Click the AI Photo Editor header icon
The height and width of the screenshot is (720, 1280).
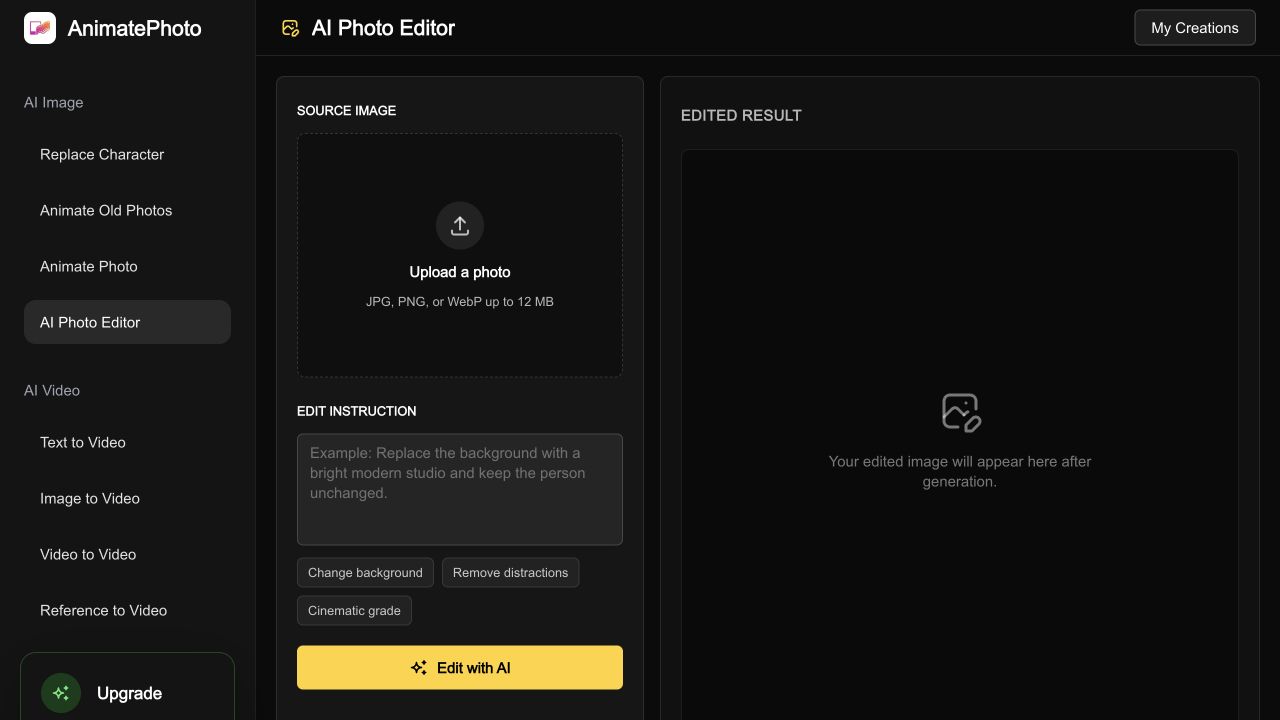[x=290, y=28]
